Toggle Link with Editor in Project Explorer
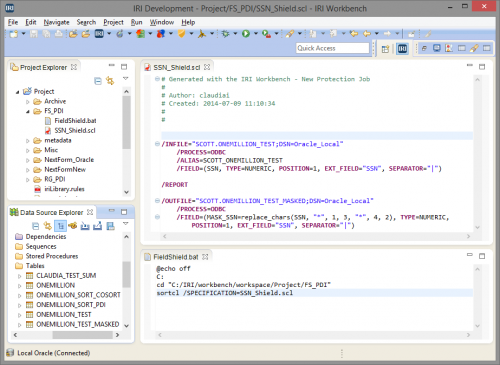The image size is (500, 365). 110,81
